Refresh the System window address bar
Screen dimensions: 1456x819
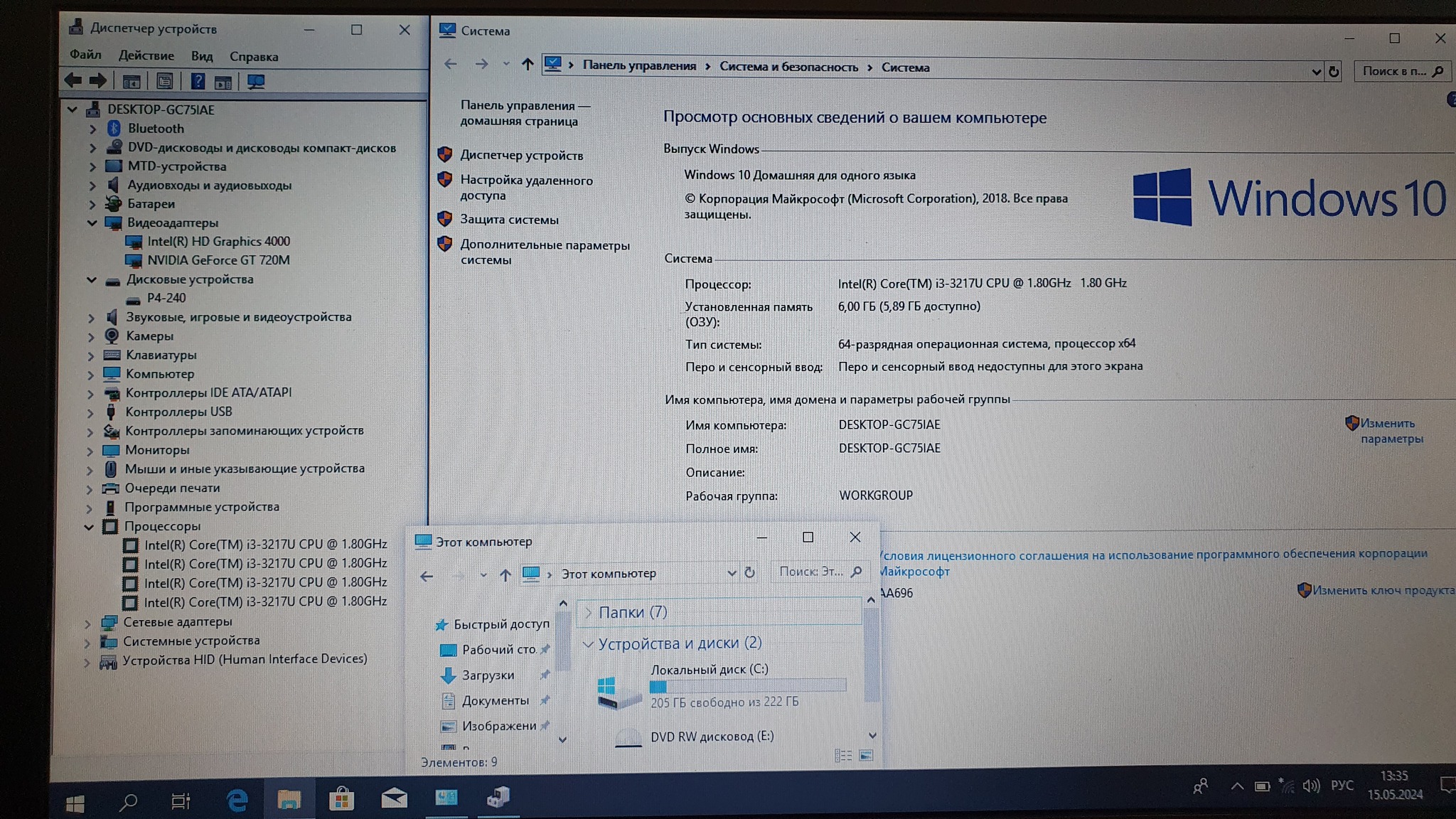1334,71
